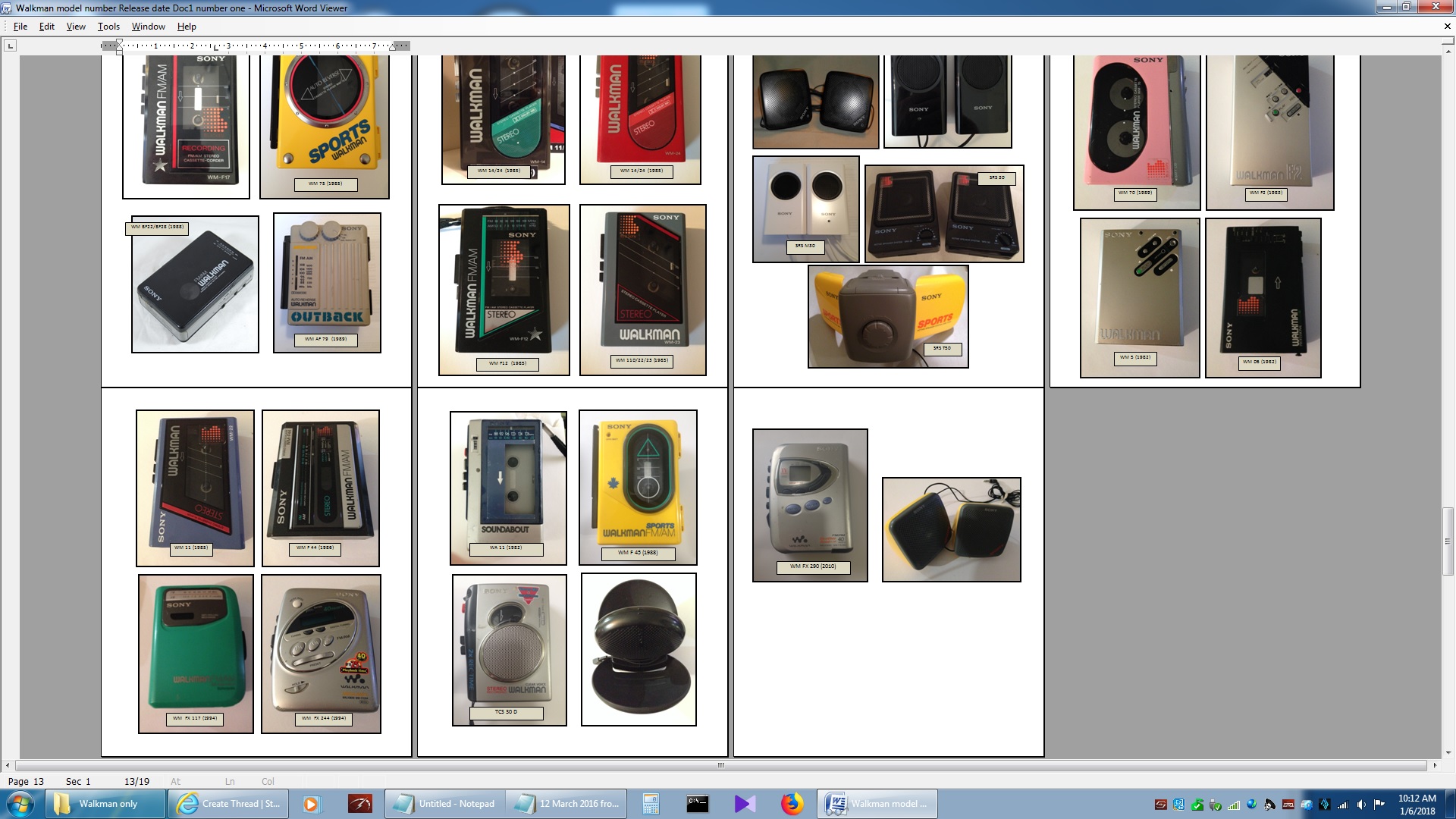Select the SRS T50 yellow sports speaker photo
1456x819 pixels.
(888, 316)
